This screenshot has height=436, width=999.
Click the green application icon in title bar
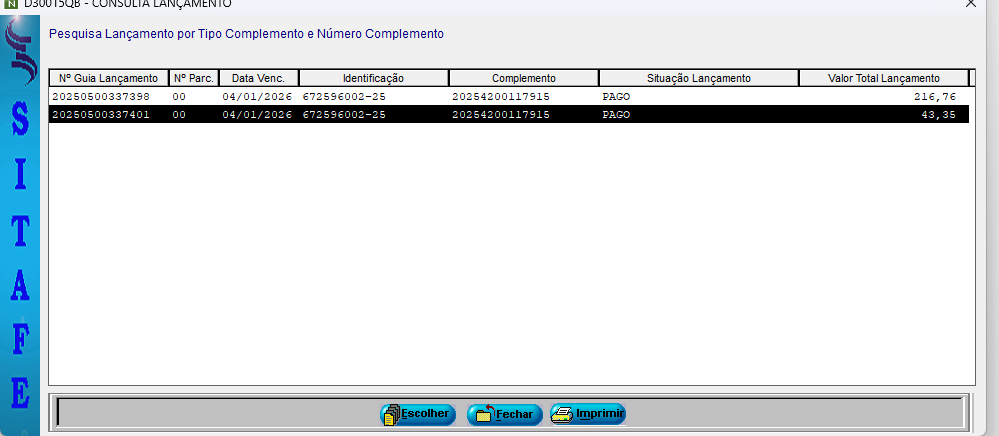coord(12,3)
